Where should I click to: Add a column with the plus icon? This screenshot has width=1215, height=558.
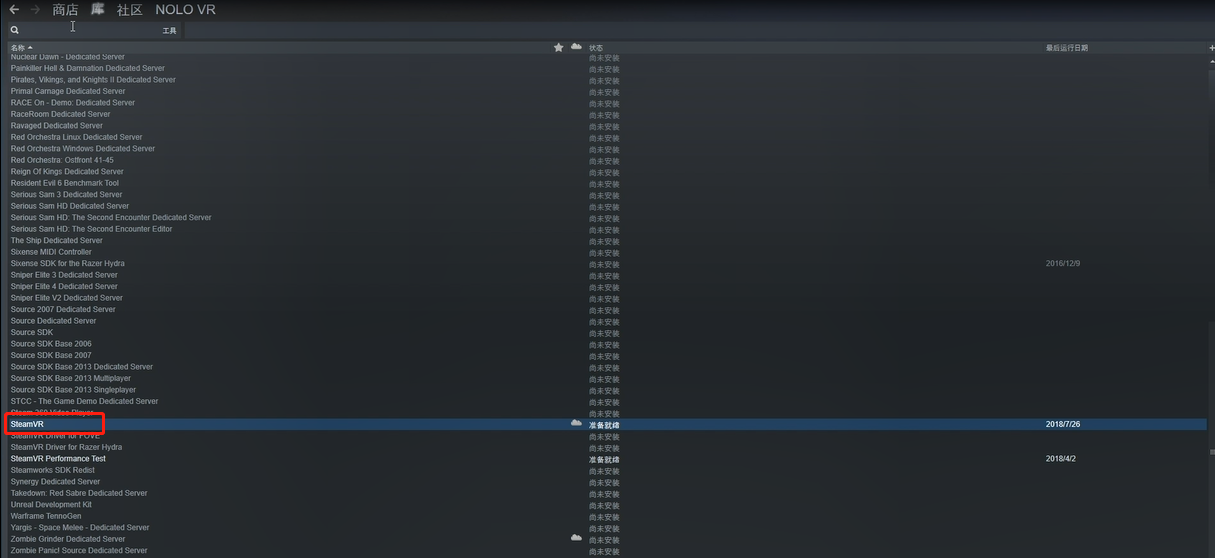(x=1211, y=47)
